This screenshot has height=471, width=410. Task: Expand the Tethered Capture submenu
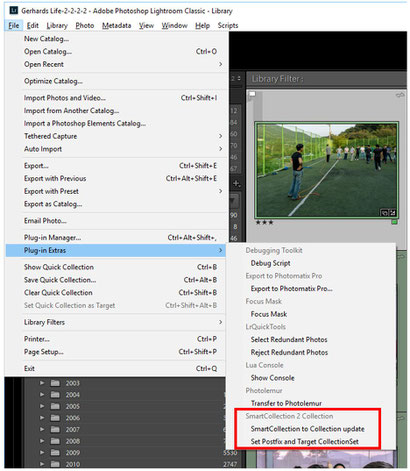[117, 136]
